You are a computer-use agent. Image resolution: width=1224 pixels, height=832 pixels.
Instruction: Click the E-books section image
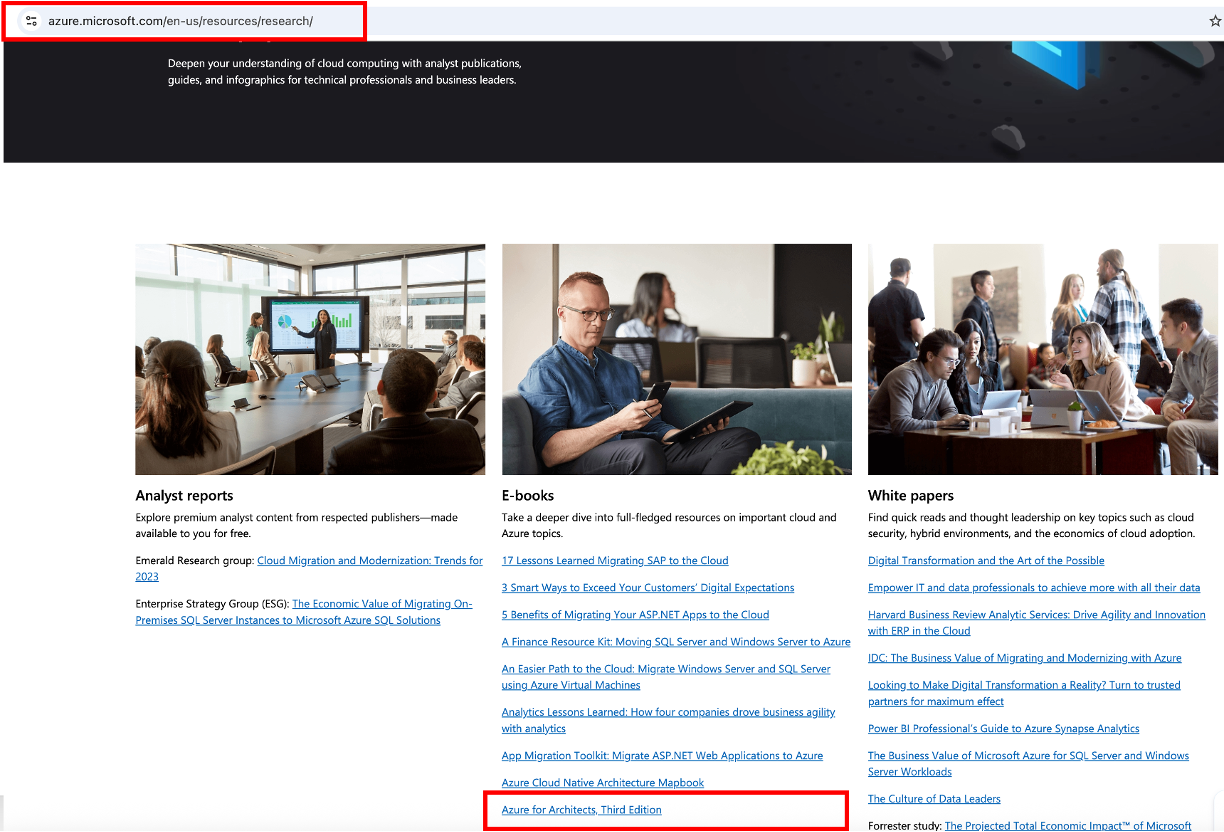pyautogui.click(x=676, y=358)
